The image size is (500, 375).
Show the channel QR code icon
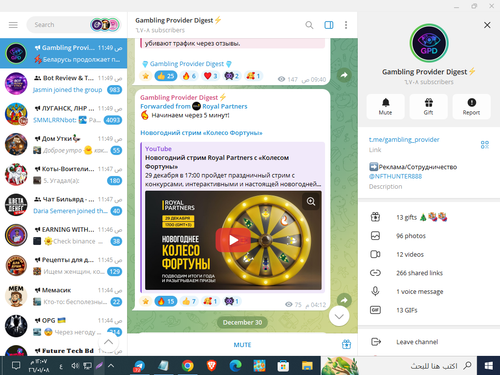[x=485, y=144]
